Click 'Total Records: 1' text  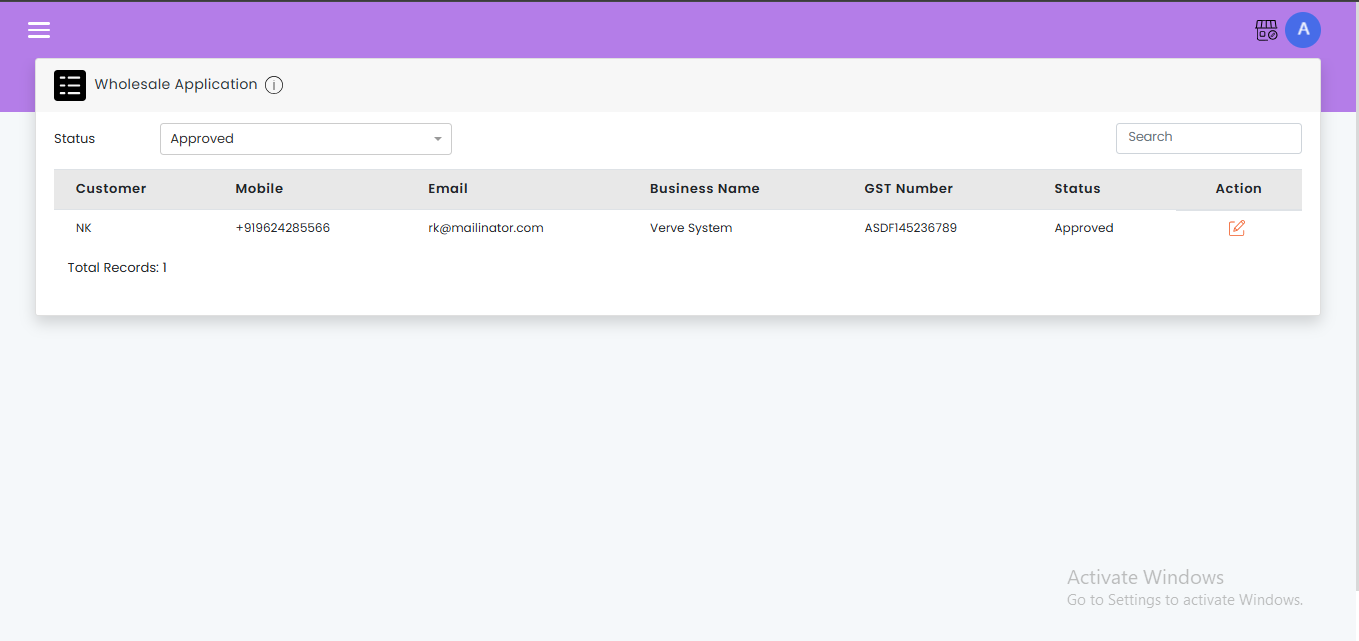click(x=117, y=268)
